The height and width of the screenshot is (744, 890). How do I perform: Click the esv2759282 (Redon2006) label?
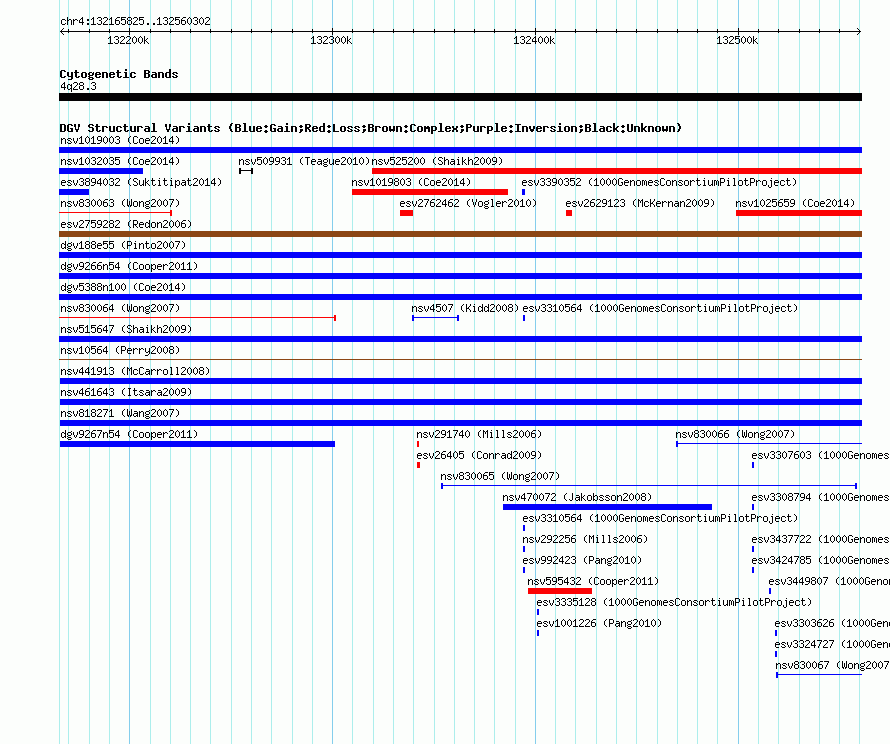coord(126,224)
